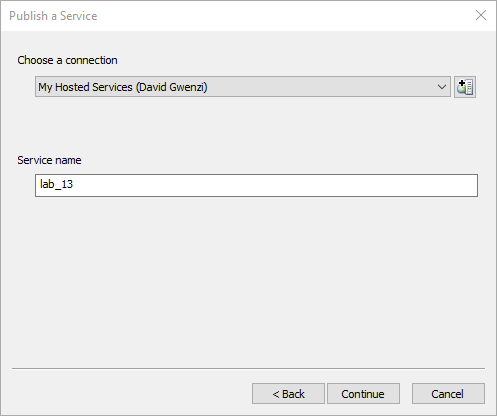Expand the connection dropdown arrow
This screenshot has width=497, height=416.
[442, 87]
